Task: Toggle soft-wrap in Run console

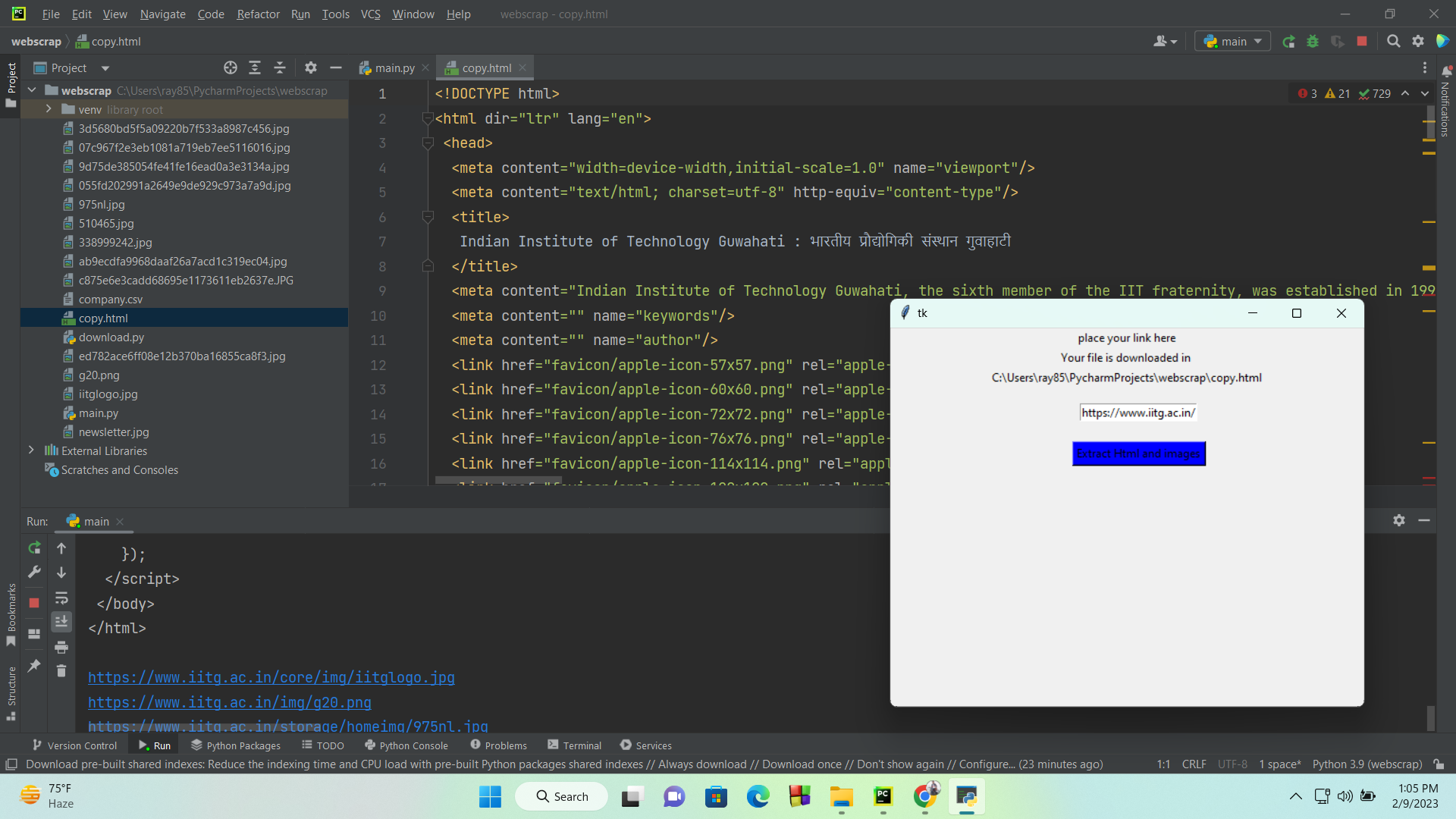Action: pos(61,598)
